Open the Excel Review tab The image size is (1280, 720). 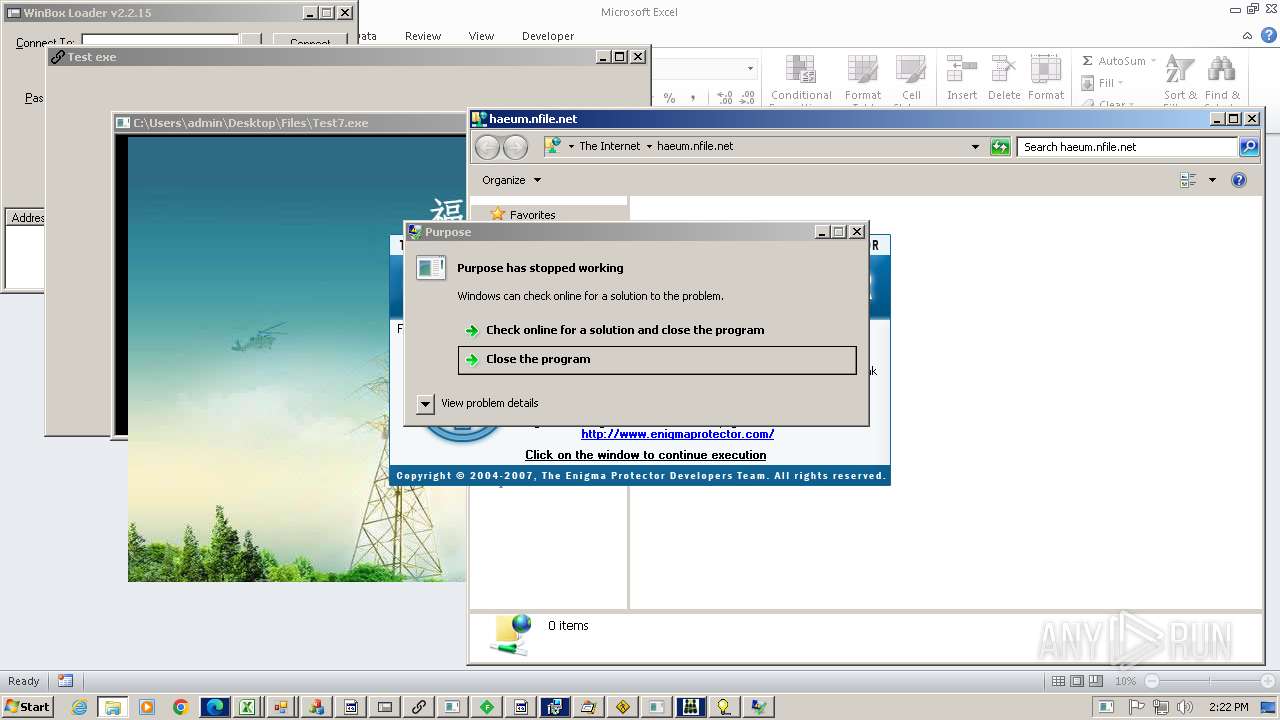[423, 36]
